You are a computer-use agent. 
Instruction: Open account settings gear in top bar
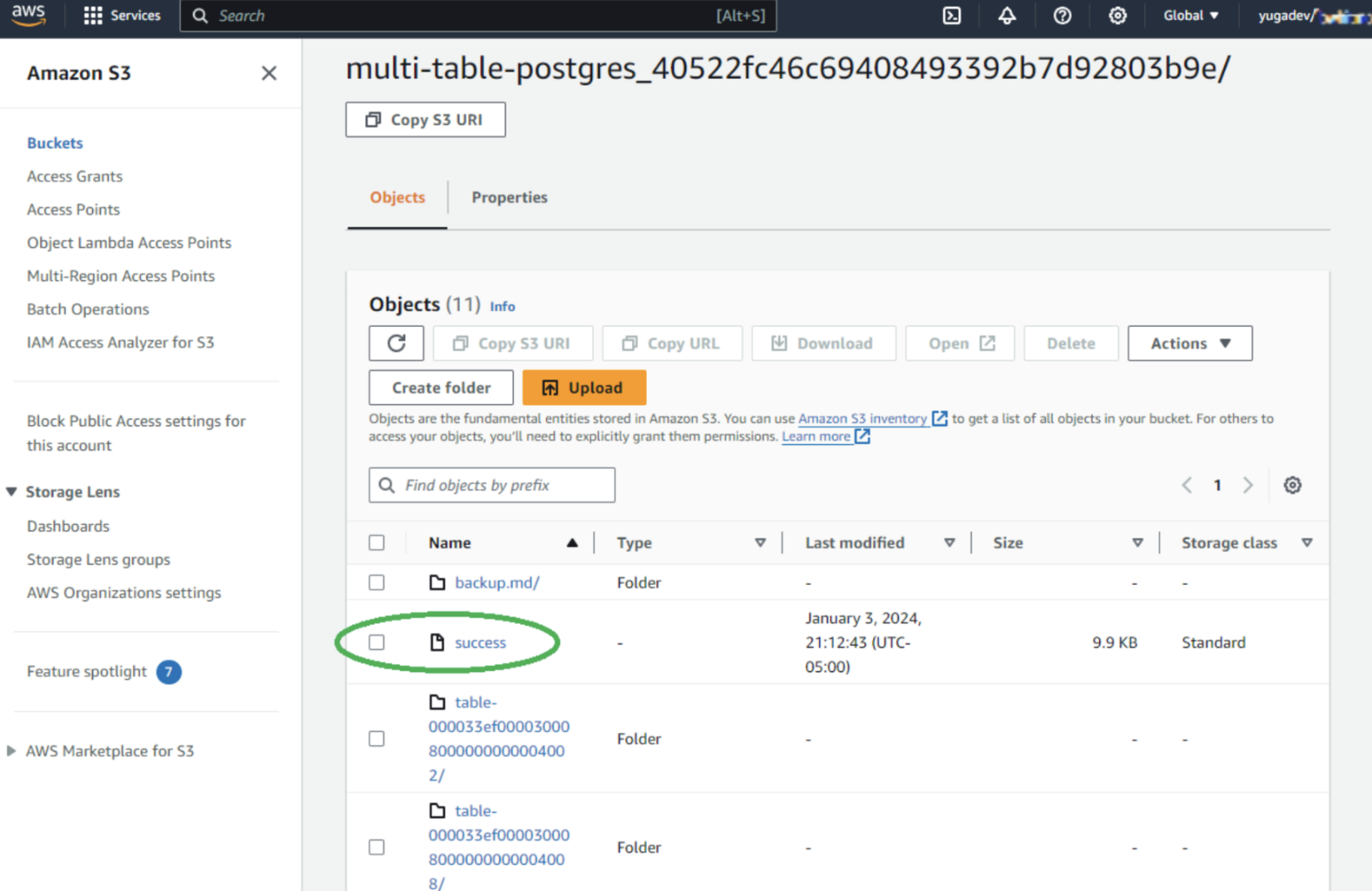click(x=1117, y=15)
